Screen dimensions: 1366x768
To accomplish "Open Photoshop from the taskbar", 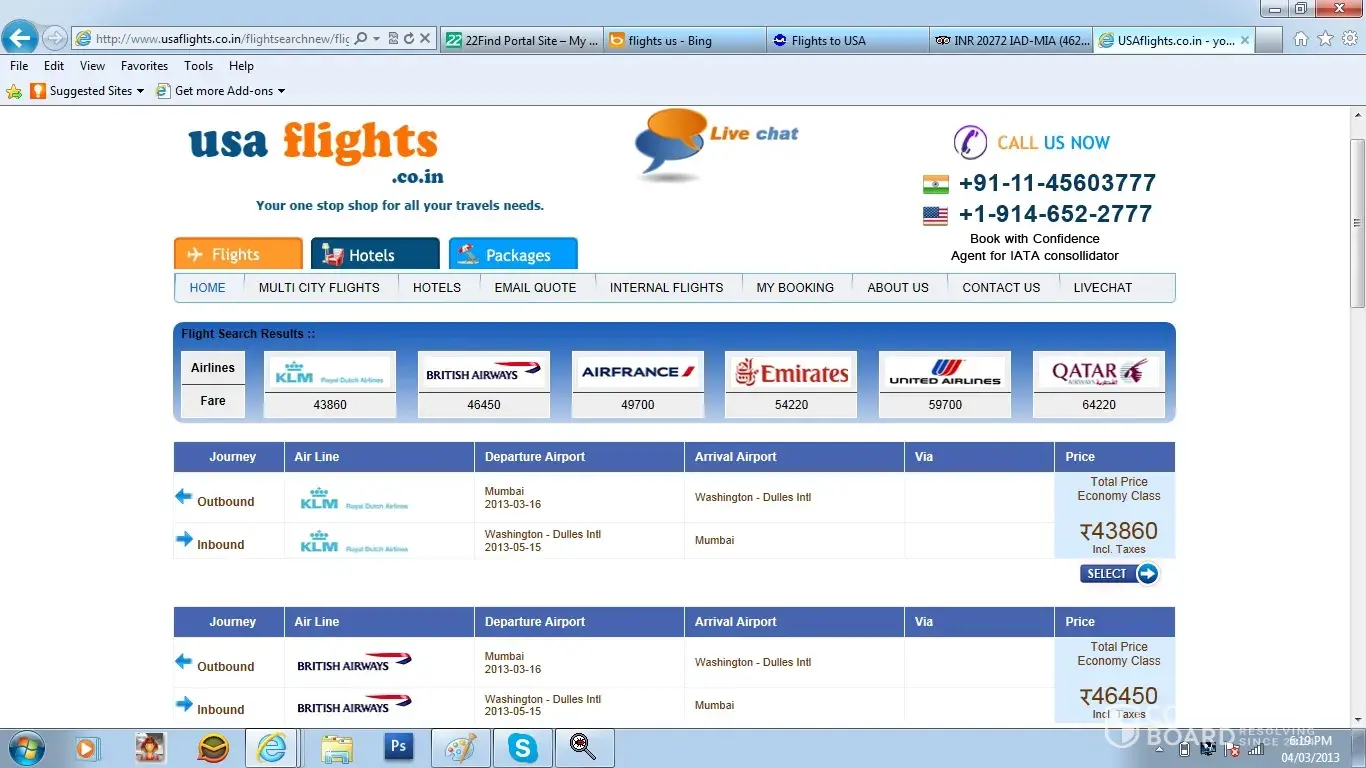I will coord(399,747).
